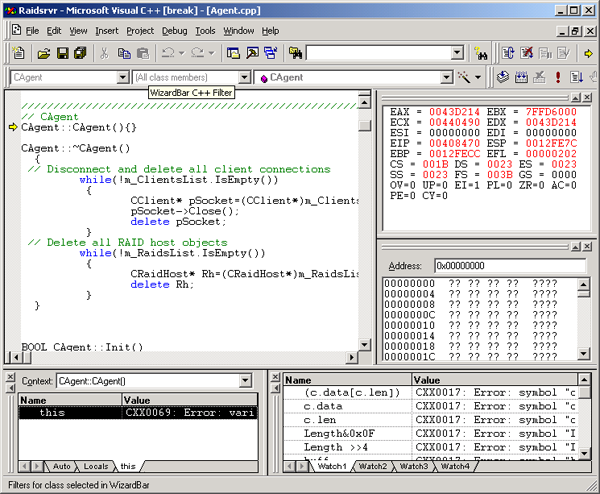Open a file with the folder icon

[44, 53]
